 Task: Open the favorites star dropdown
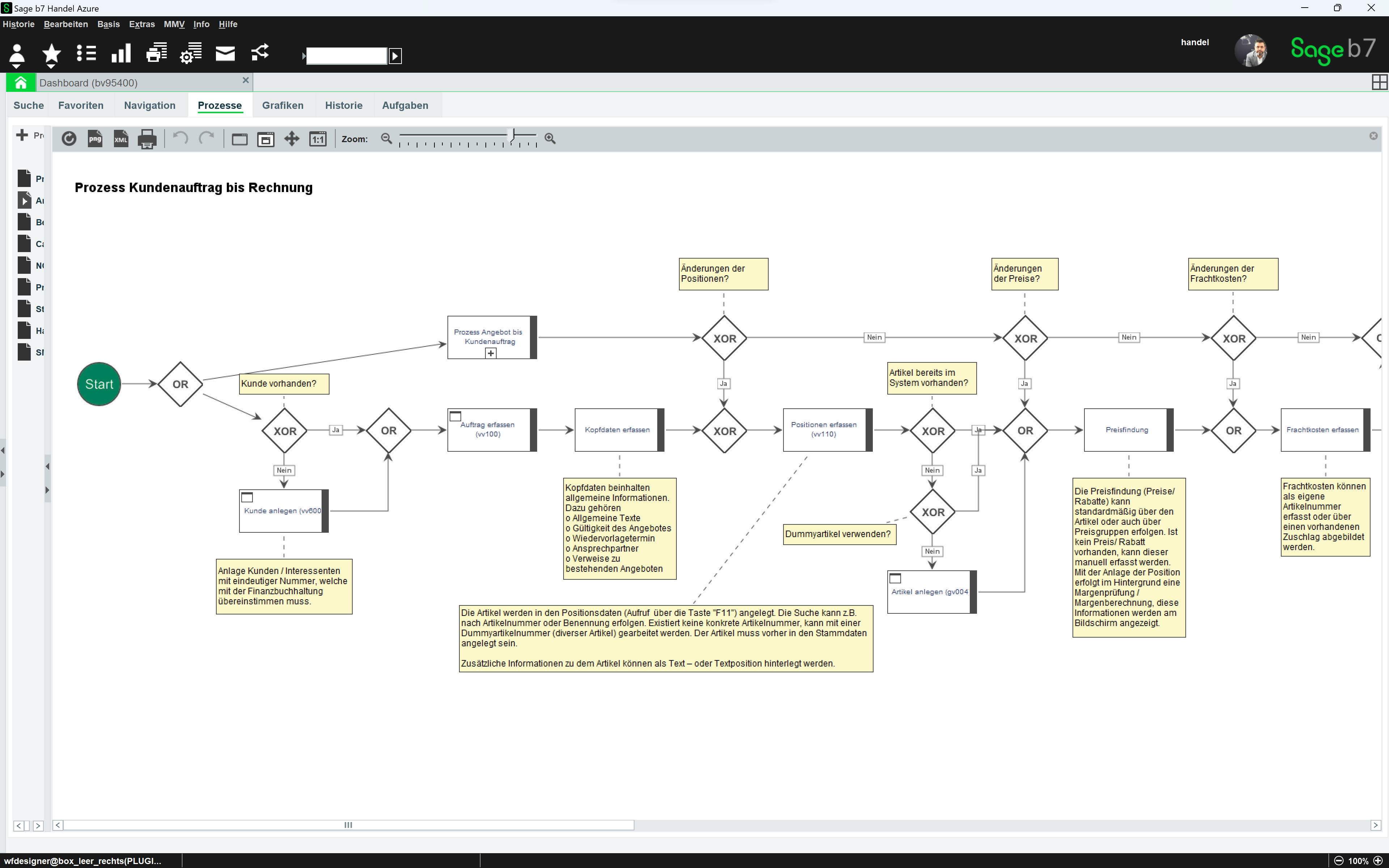pos(52,55)
